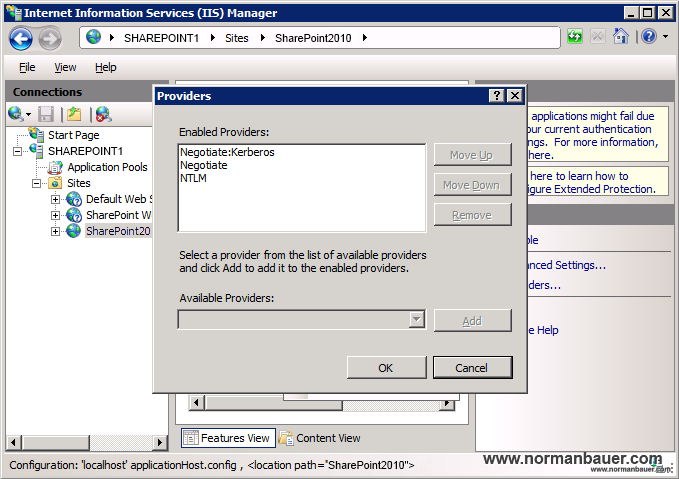Click Save icon in Connections toolbar
The image size is (679, 479).
(x=46, y=114)
